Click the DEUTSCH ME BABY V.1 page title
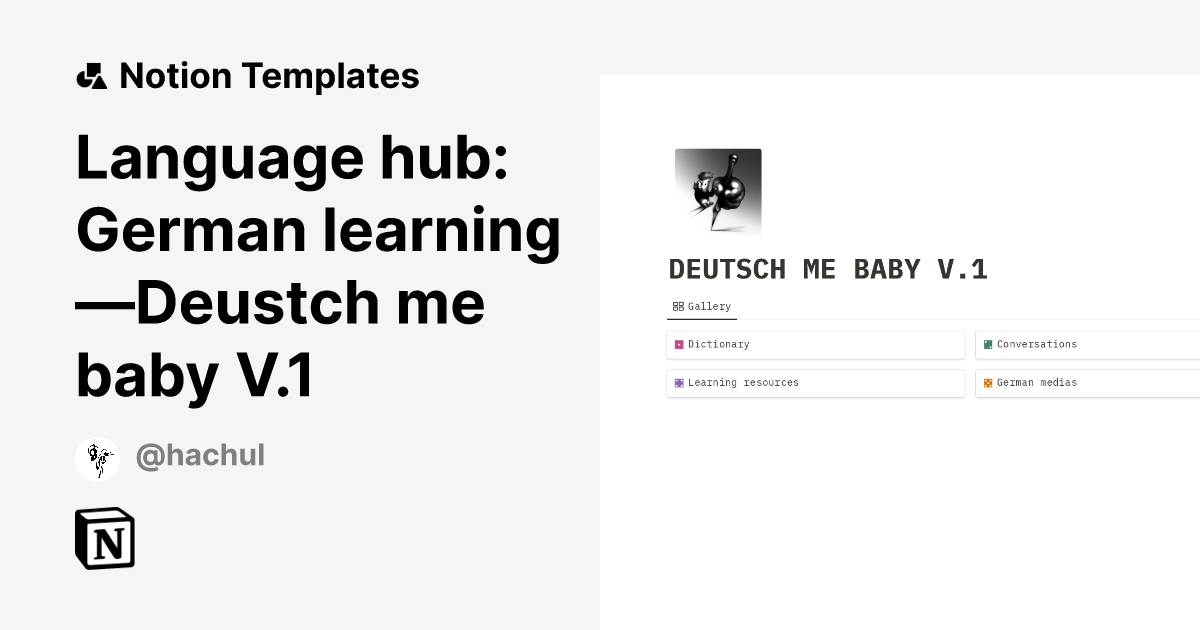The image size is (1200, 630). tap(828, 269)
